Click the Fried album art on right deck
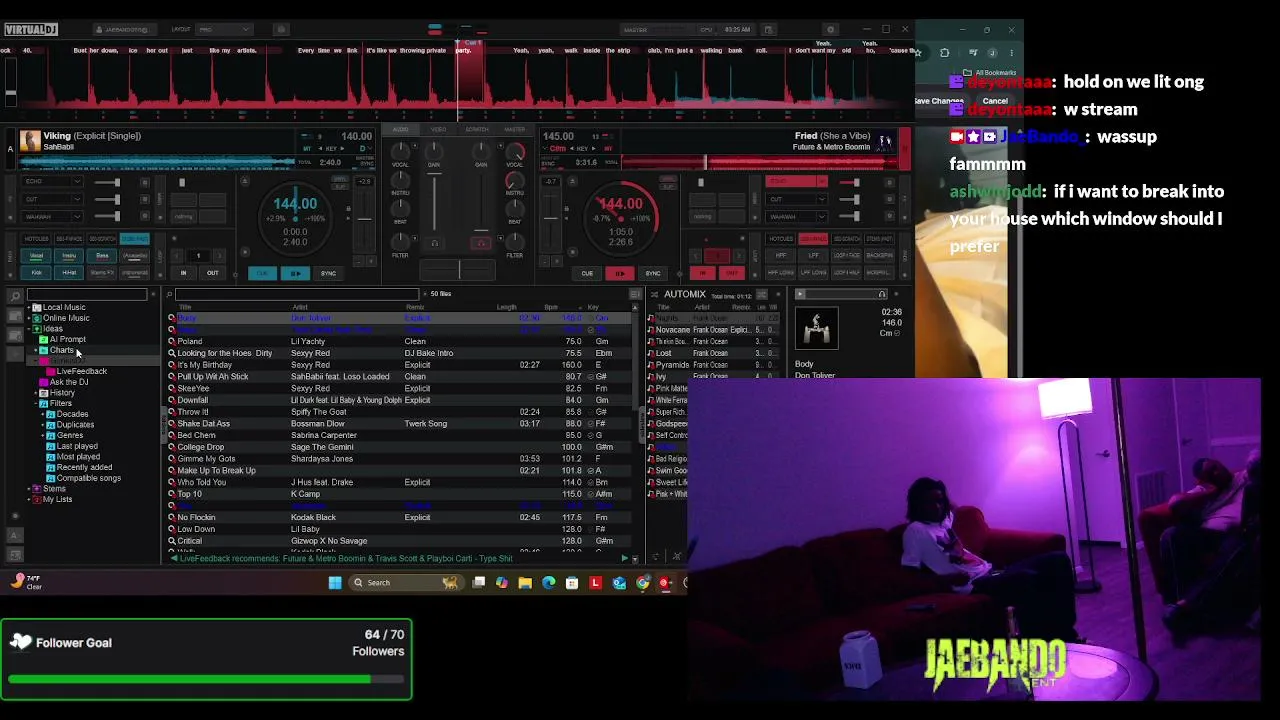 (x=885, y=141)
